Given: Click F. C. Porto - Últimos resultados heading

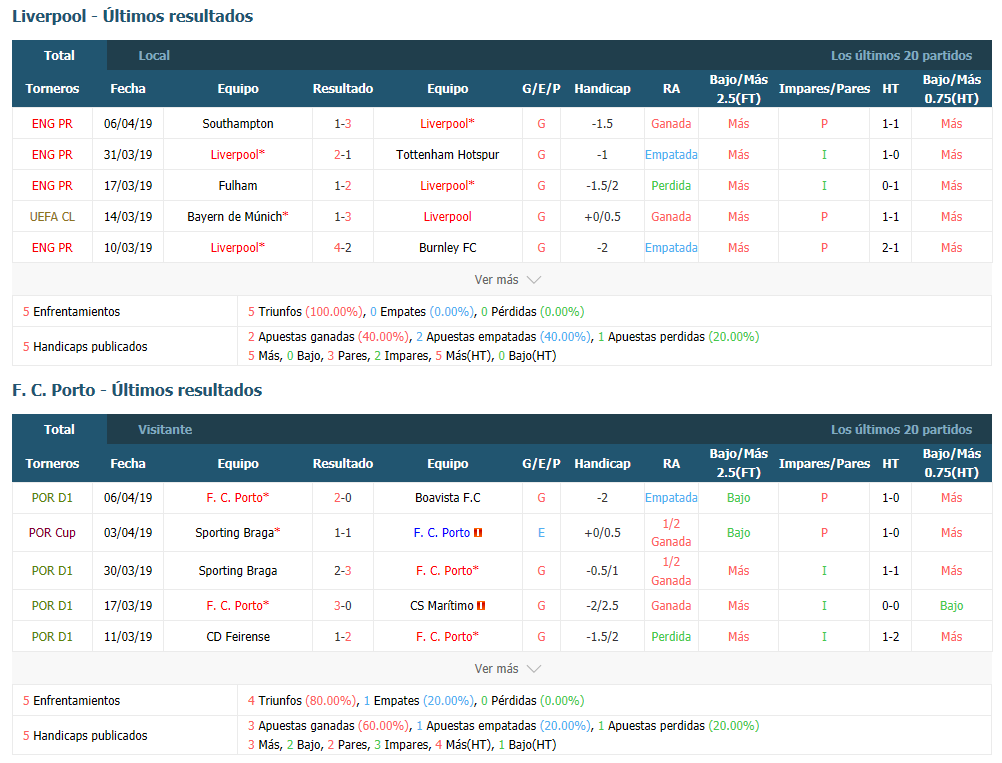Looking at the screenshot, I should click(137, 390).
